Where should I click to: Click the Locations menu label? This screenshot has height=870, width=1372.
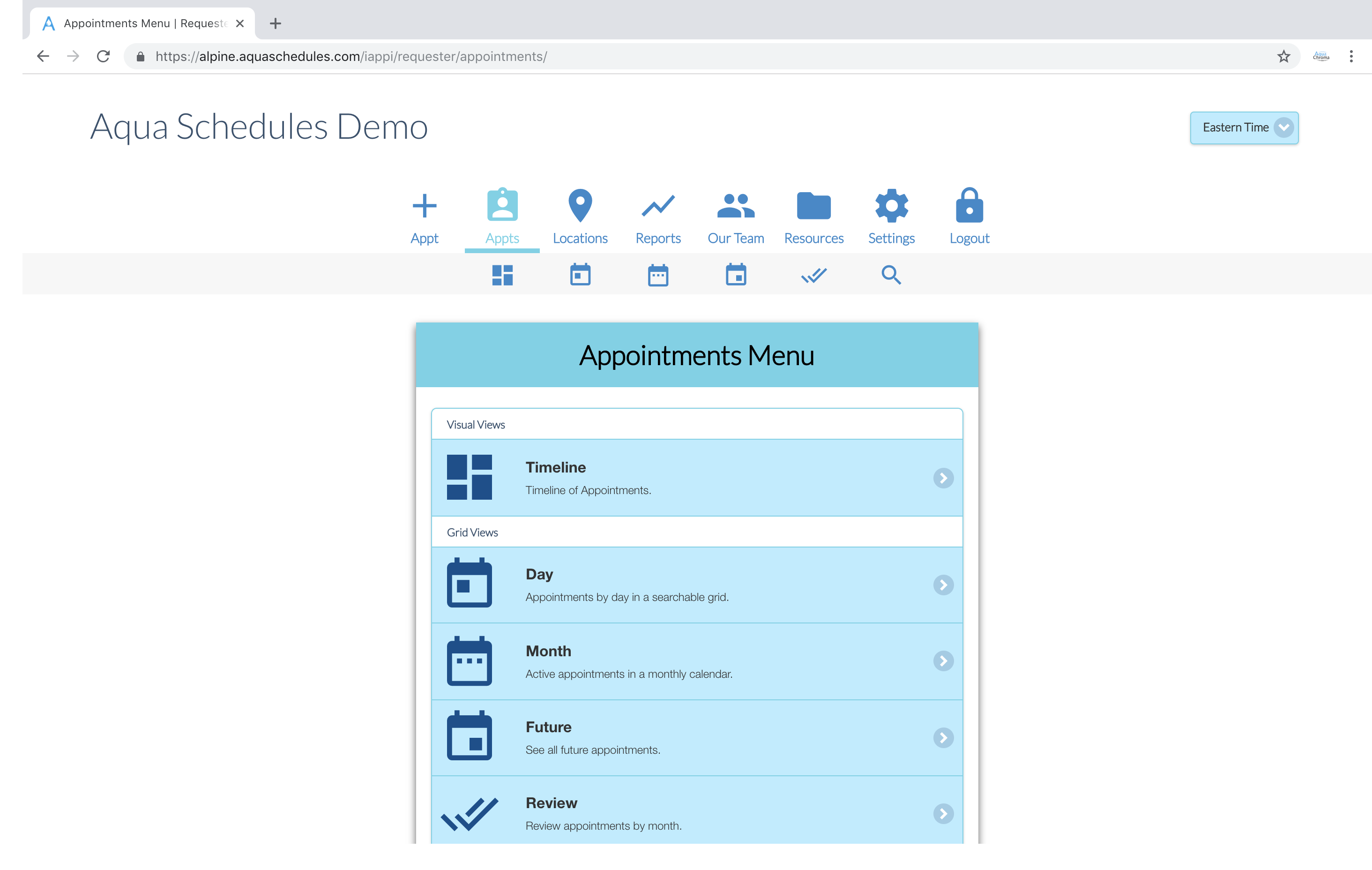580,238
